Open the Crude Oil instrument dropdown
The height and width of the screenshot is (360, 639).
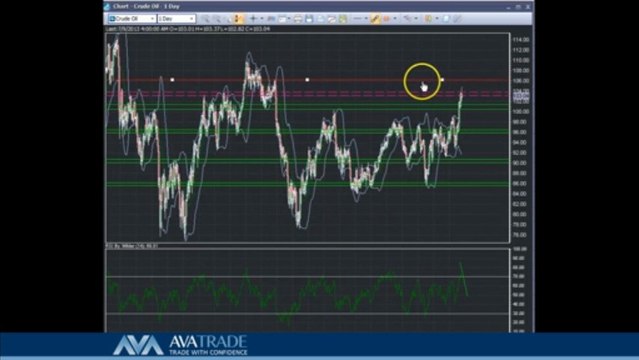tap(132, 19)
